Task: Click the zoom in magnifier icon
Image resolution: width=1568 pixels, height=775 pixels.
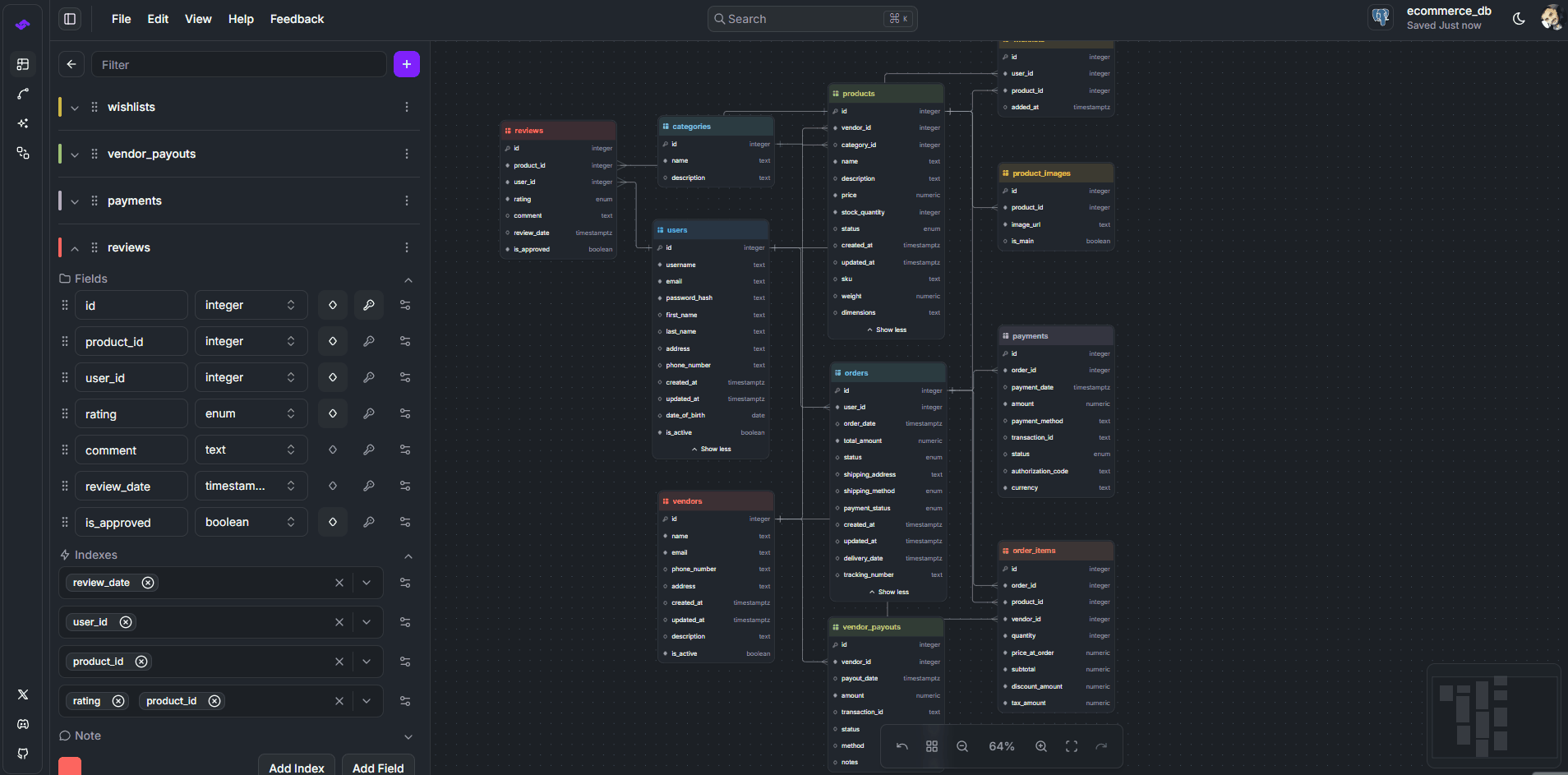Action: click(1041, 746)
